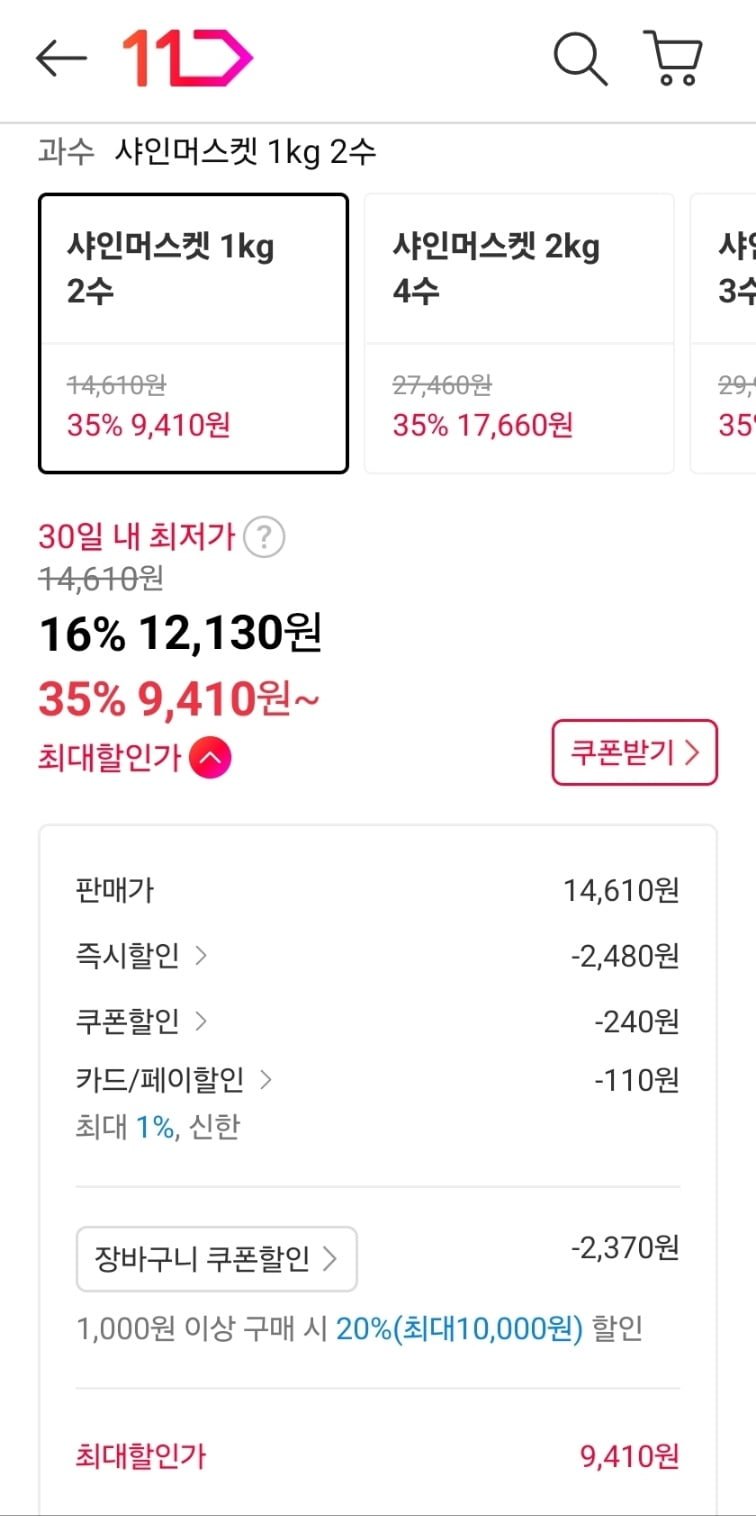This screenshot has height=1516, width=756.
Task: Open 즉시할인 details
Action: [x=142, y=956]
